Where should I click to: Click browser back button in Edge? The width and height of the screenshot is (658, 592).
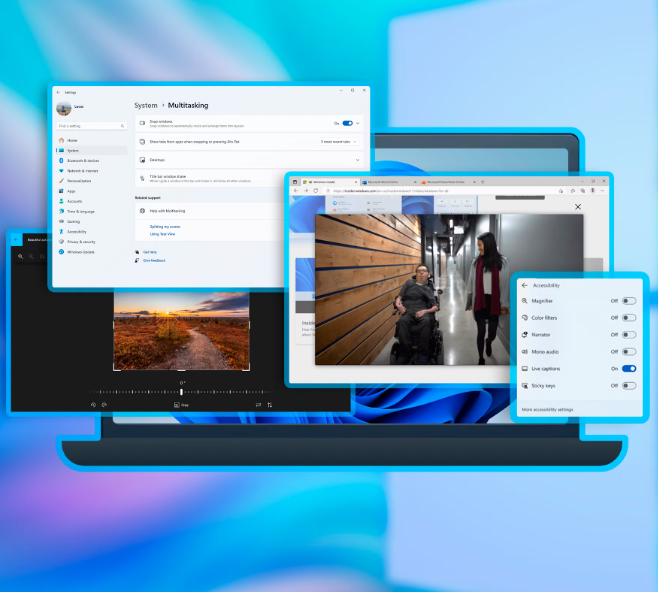296,190
